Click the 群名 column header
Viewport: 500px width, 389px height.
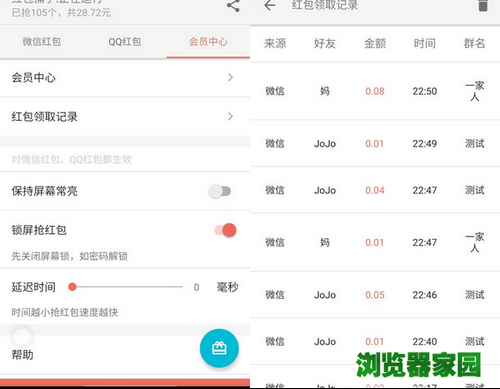tap(474, 43)
